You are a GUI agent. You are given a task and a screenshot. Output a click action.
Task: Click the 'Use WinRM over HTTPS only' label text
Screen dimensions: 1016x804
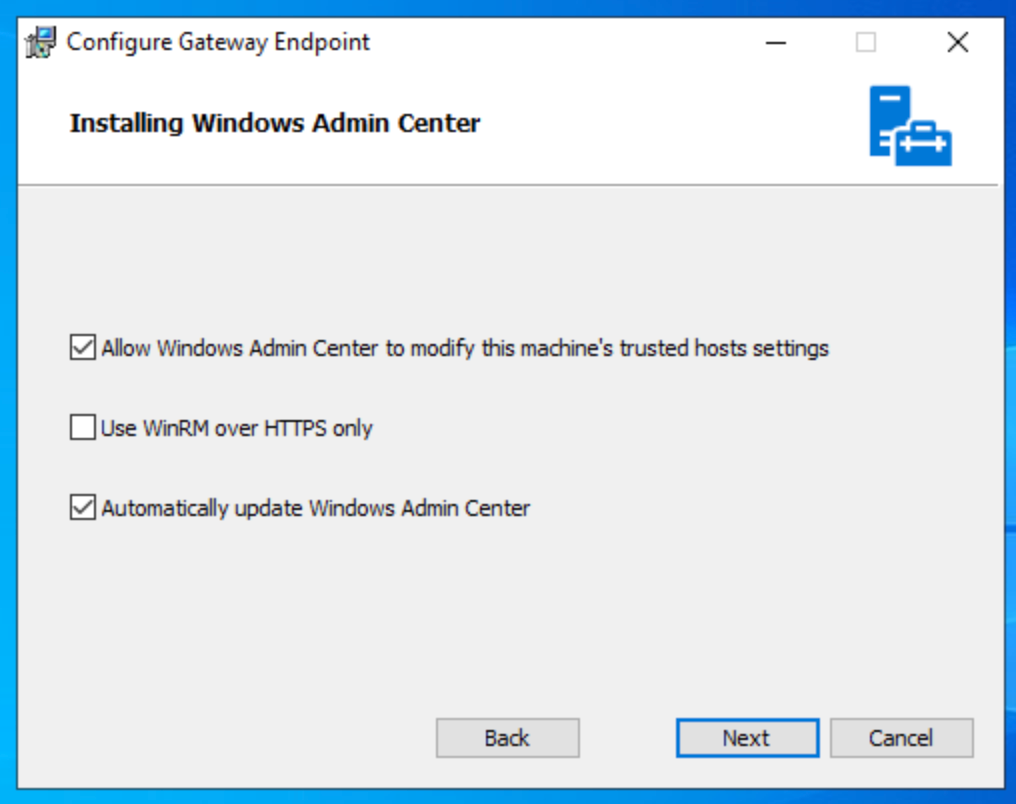click(x=237, y=428)
